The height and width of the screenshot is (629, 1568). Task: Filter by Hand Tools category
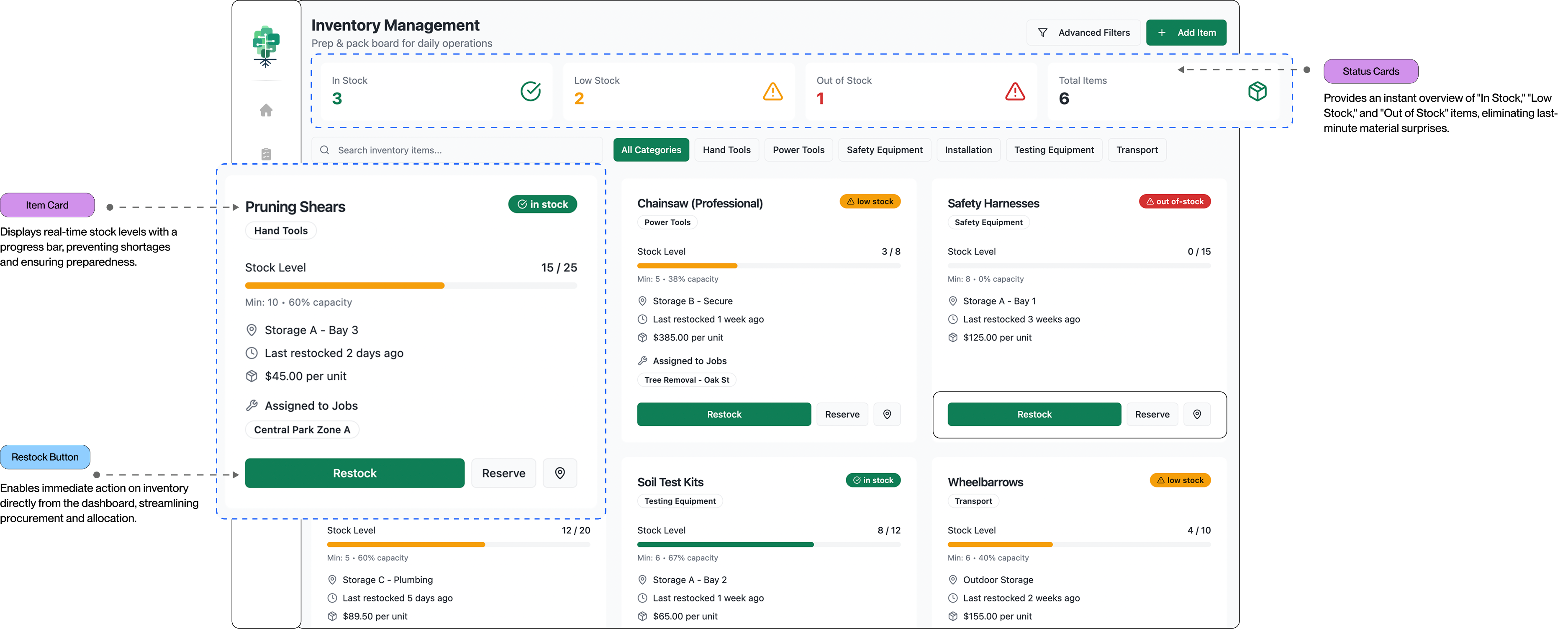[x=726, y=150]
